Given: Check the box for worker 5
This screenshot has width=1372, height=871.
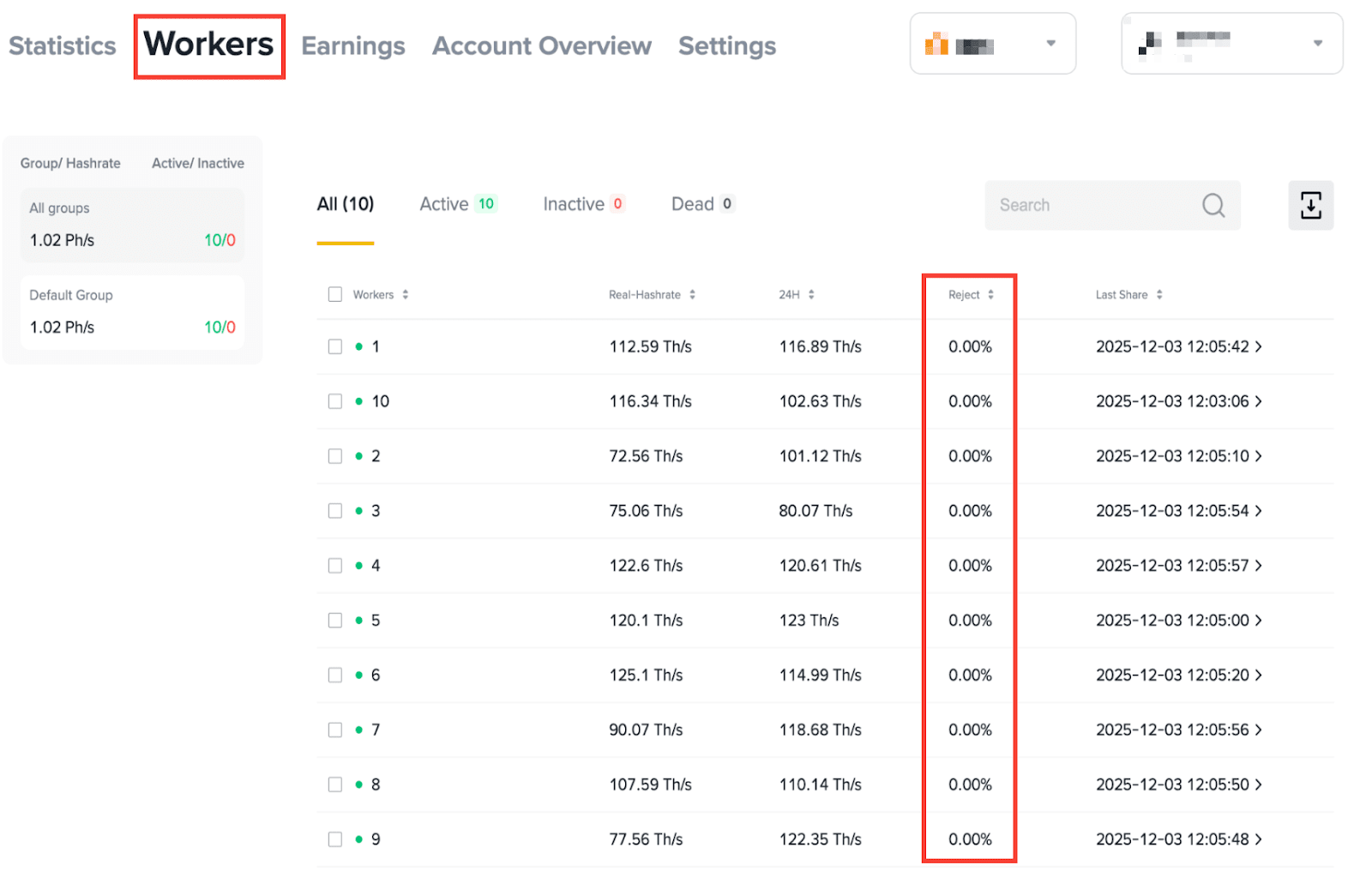Looking at the screenshot, I should (335, 621).
